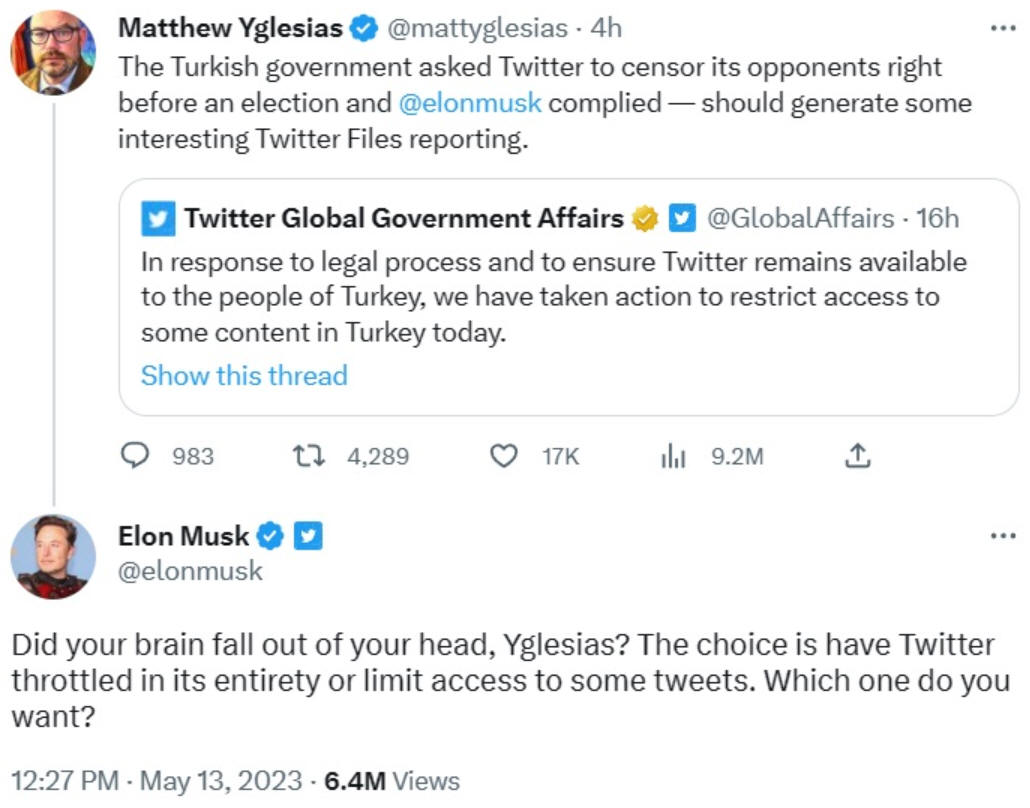The height and width of the screenshot is (808, 1030).
Task: Open Elon Musk's profile avatar
Action: [x=53, y=556]
